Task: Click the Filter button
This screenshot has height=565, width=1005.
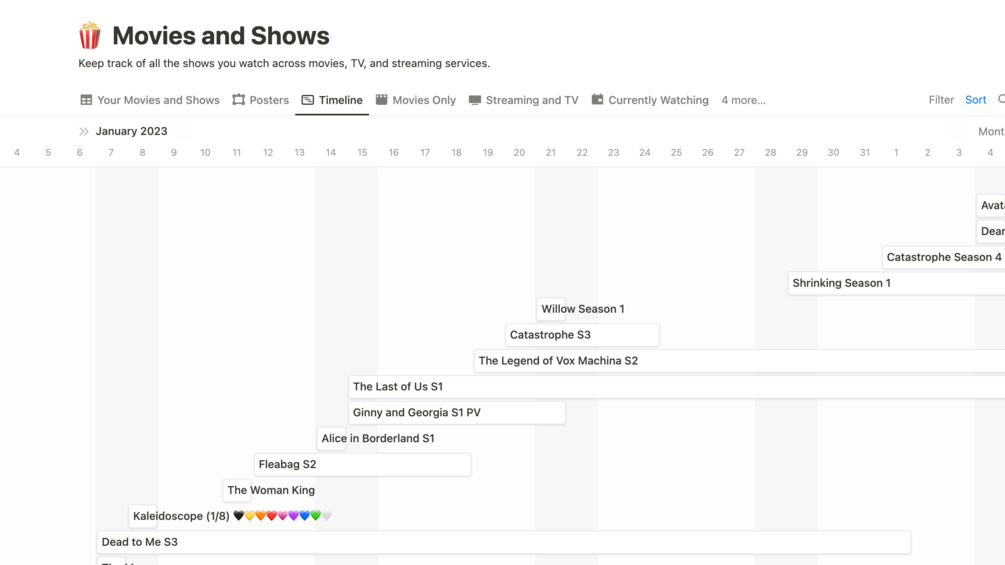Action: pos(940,100)
